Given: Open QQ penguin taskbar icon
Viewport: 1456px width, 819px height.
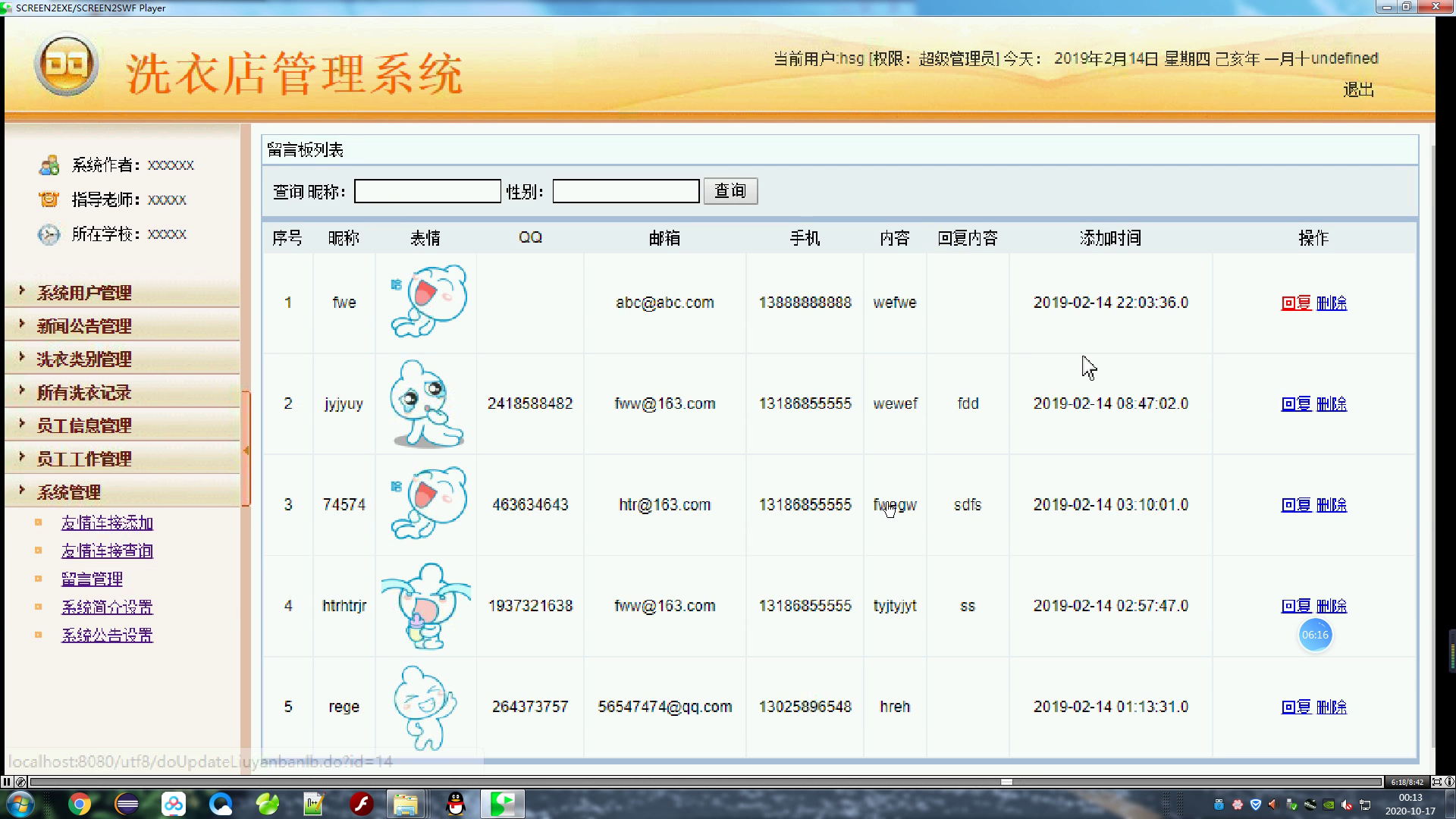Looking at the screenshot, I should click(456, 804).
